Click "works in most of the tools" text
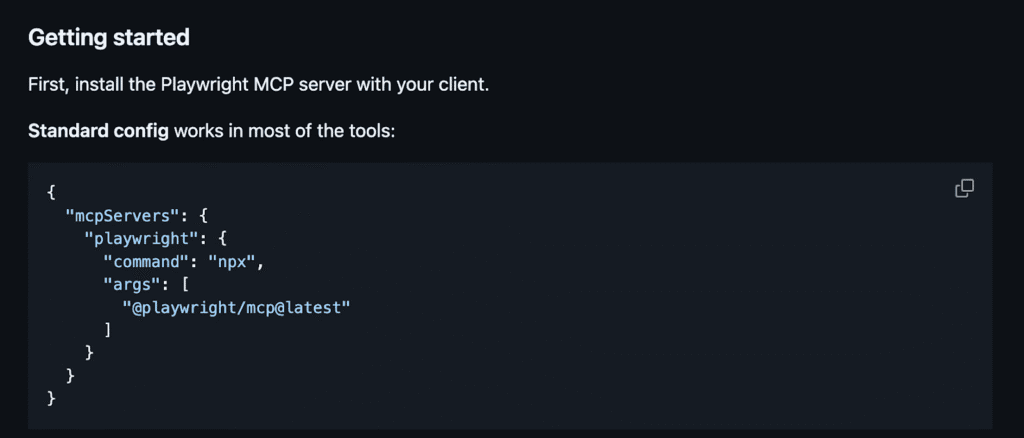The image size is (1024, 438). (x=284, y=131)
